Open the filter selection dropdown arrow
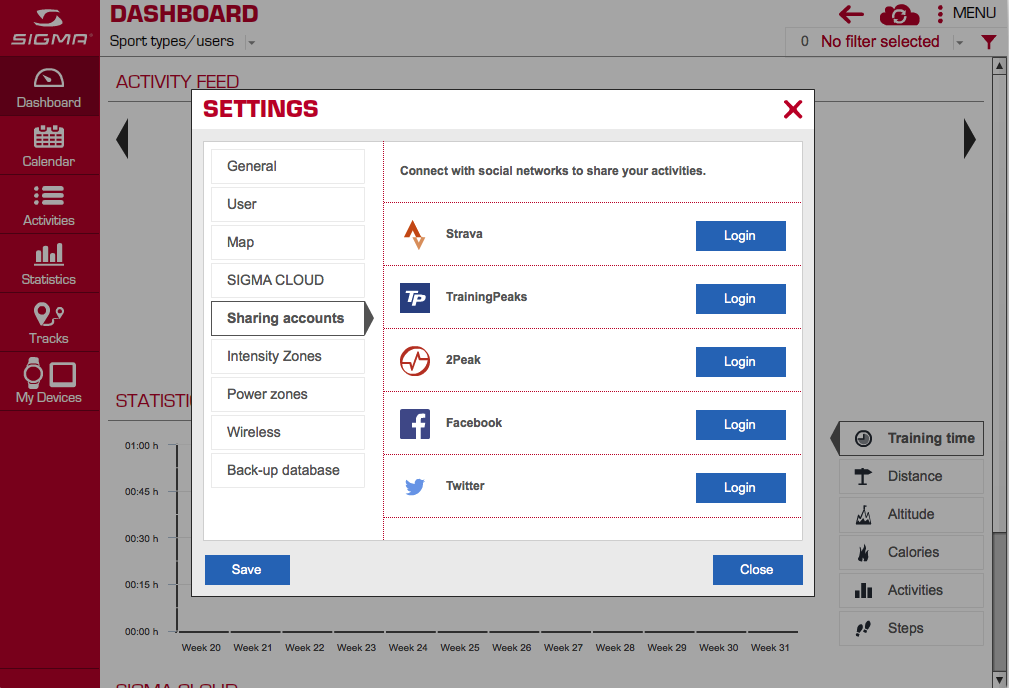 pyautogui.click(x=959, y=43)
